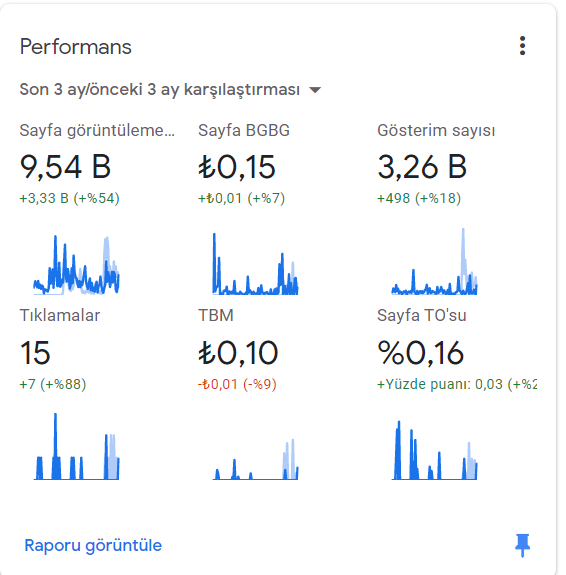This screenshot has height=575, width=566.
Task: Pin the Performans card with the pin icon
Action: pos(522,545)
